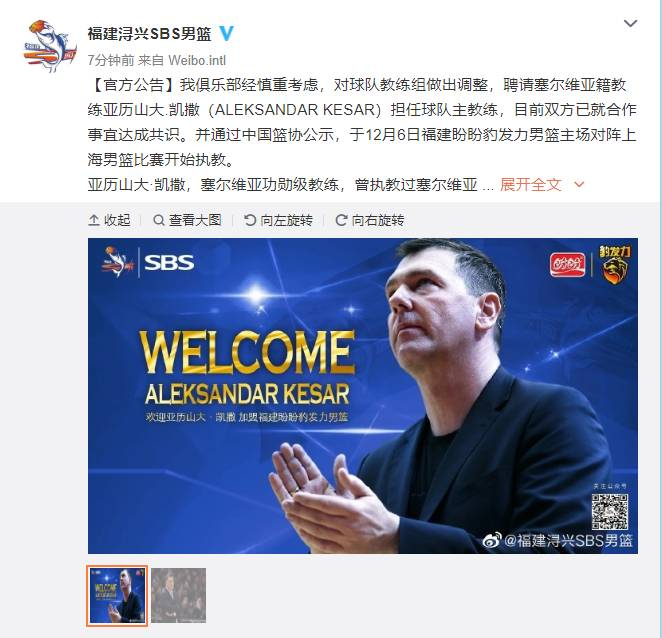Click the upload arrow icon beside 收起

tap(94, 220)
